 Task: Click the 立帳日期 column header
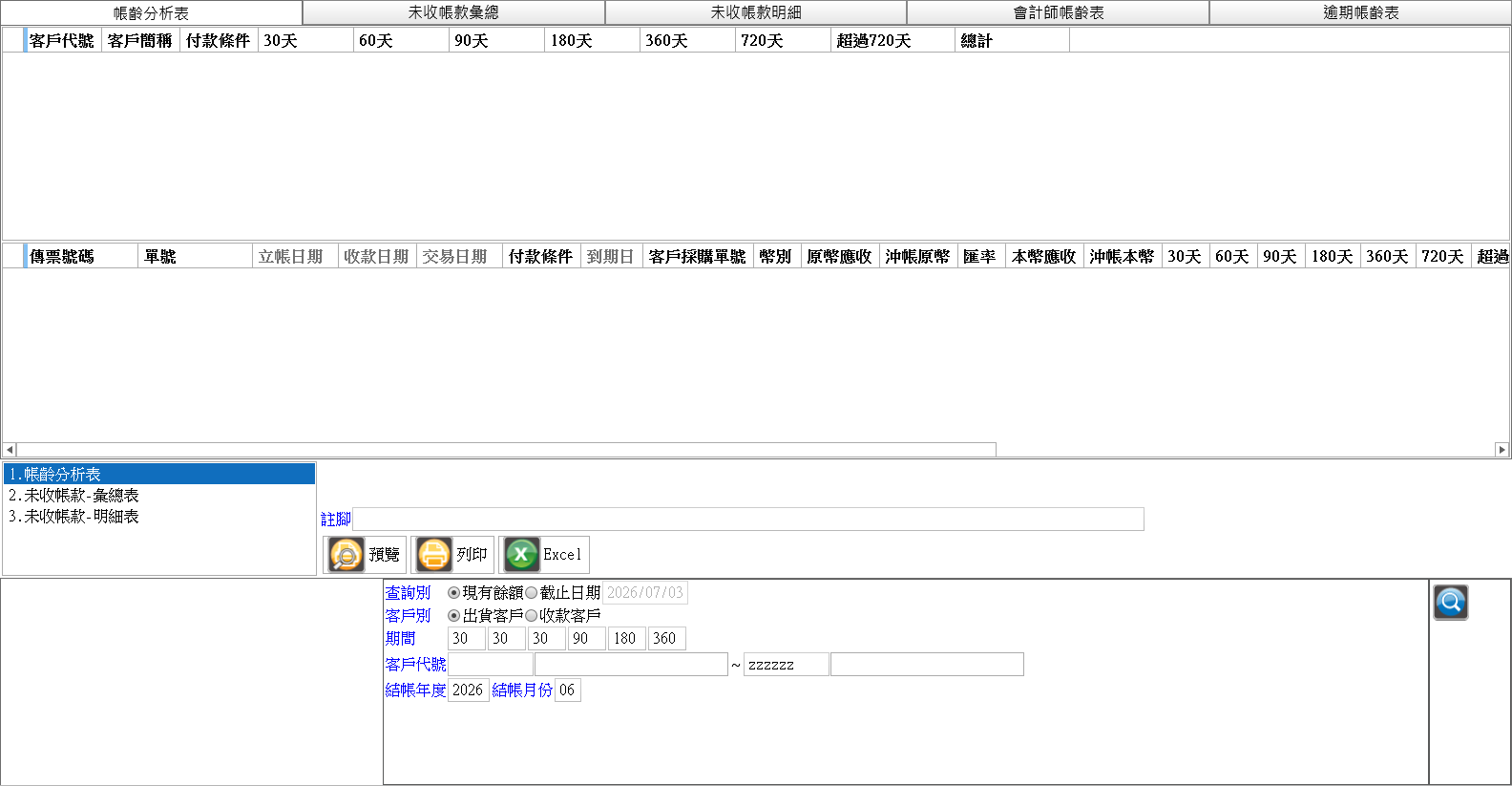[x=295, y=257]
